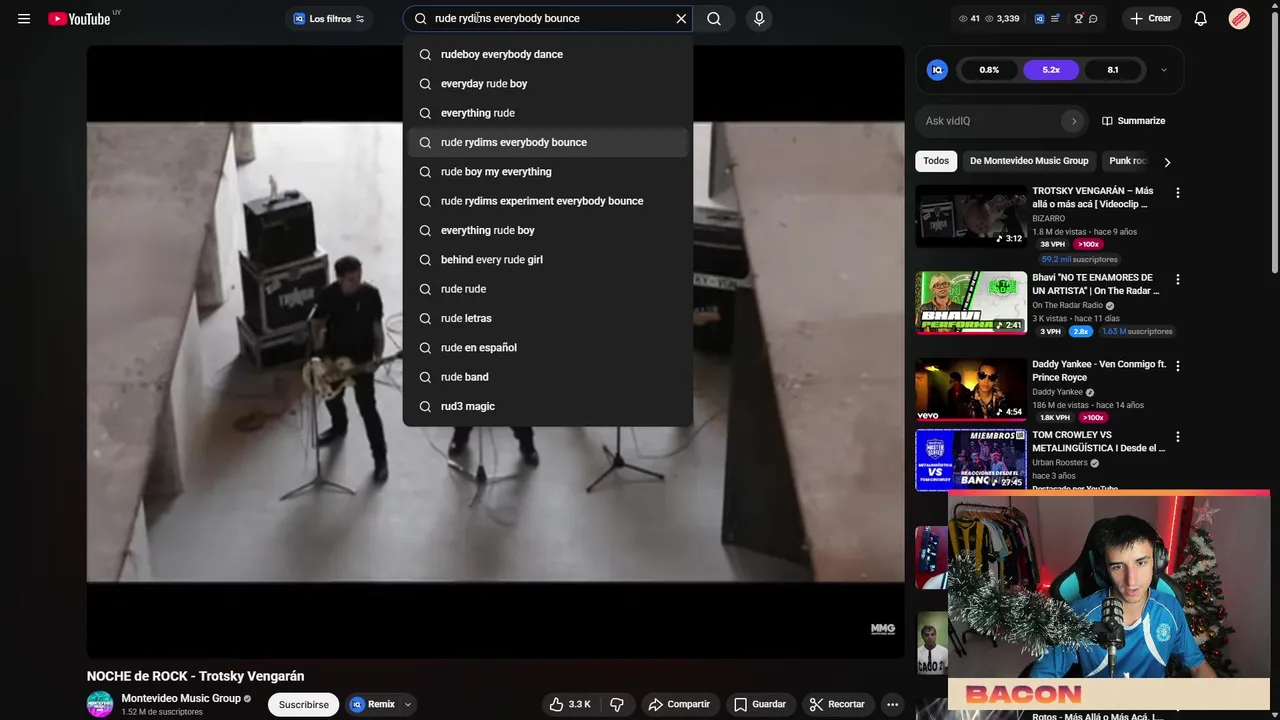Click Compartir share button
Screen dimensions: 1280x720
pos(679,705)
